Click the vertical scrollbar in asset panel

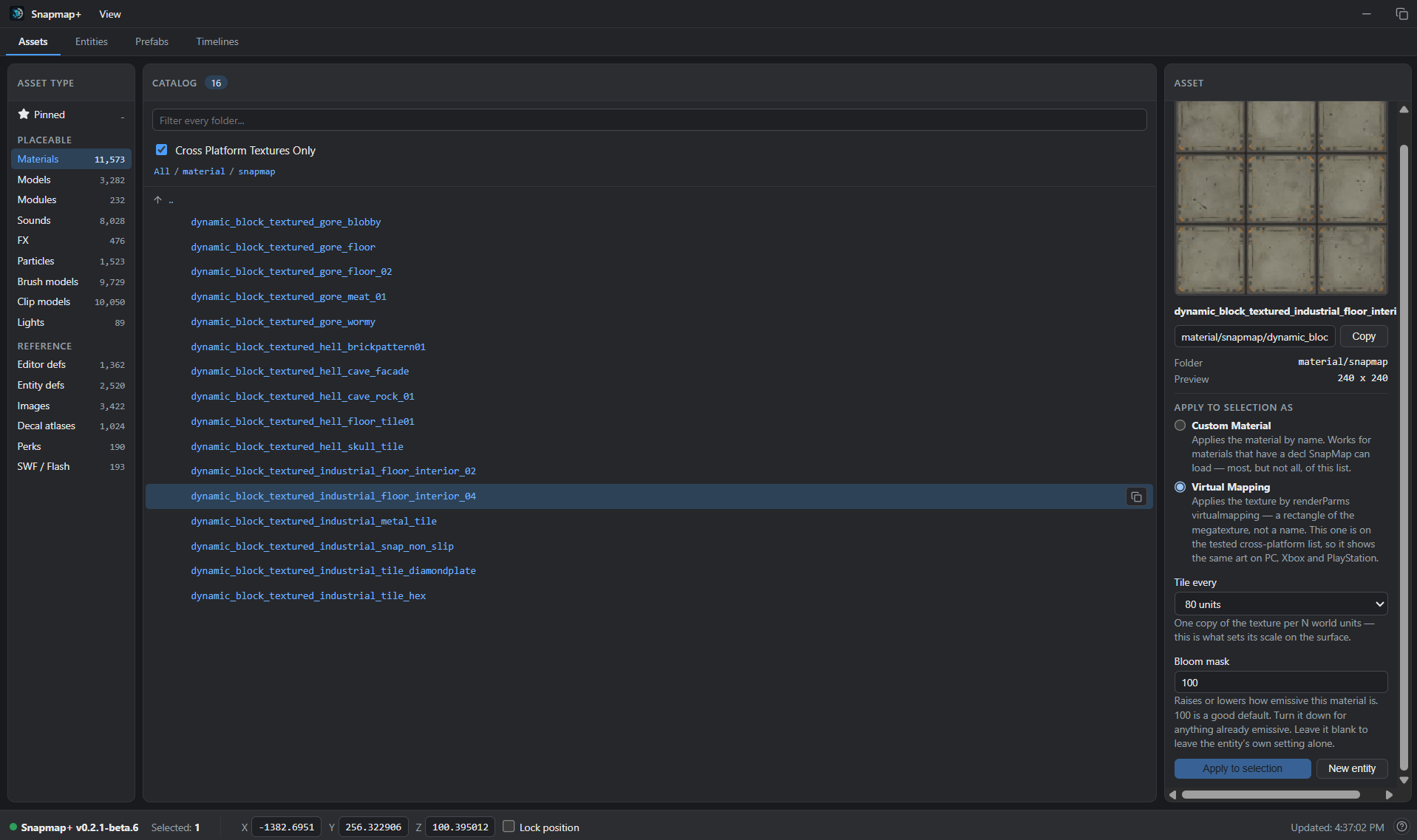pos(1404,458)
